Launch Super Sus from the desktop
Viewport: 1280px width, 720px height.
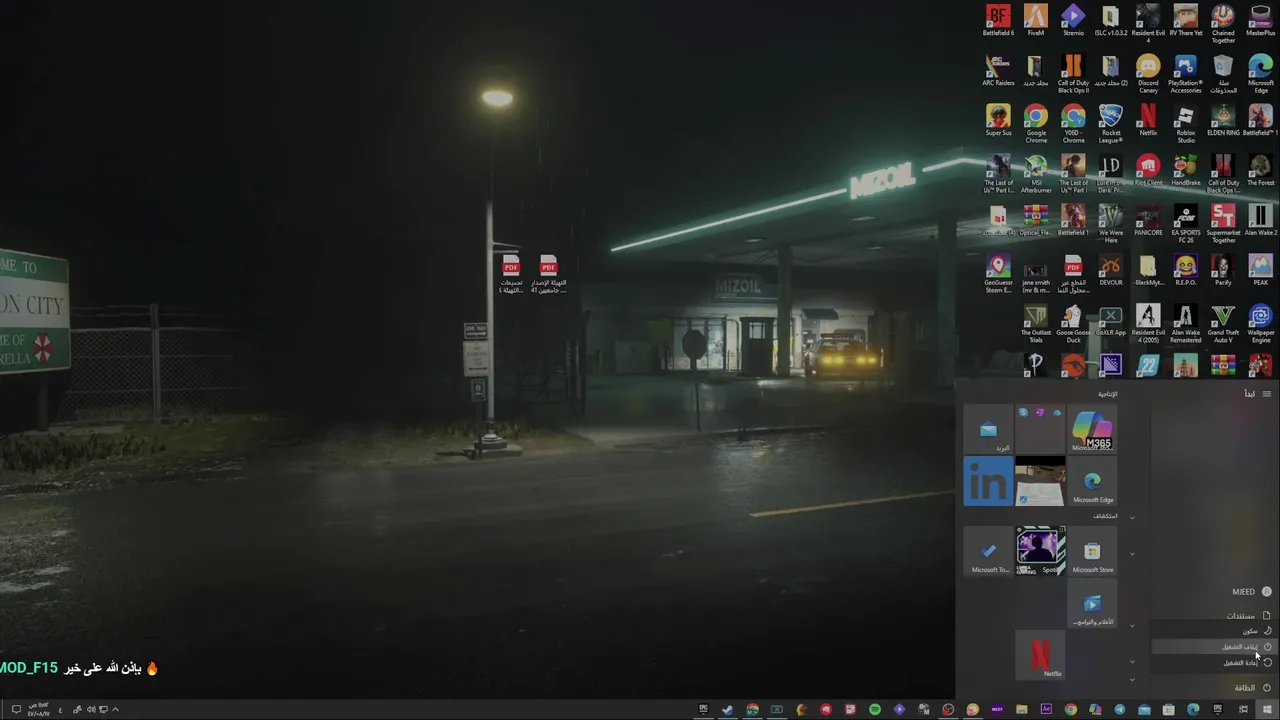[x=998, y=120]
